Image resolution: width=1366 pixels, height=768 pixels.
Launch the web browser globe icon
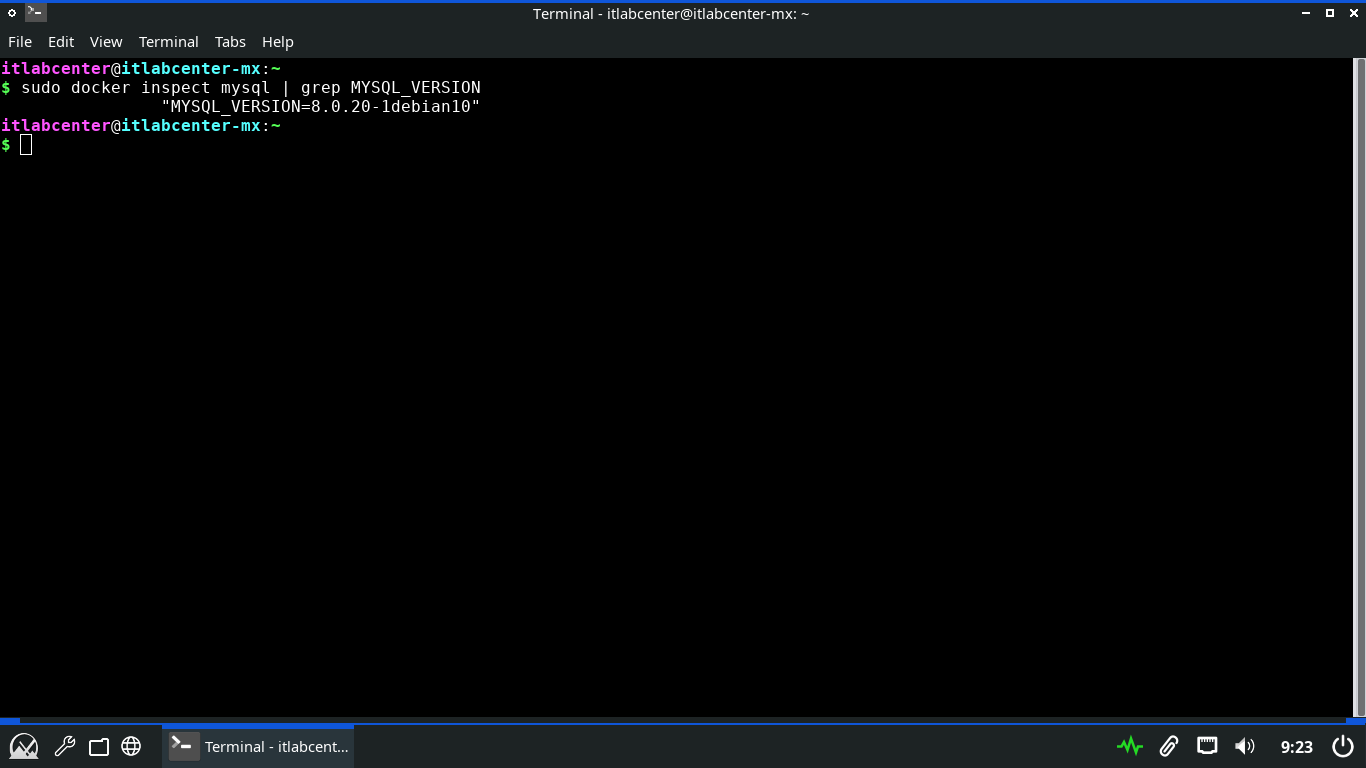point(131,746)
